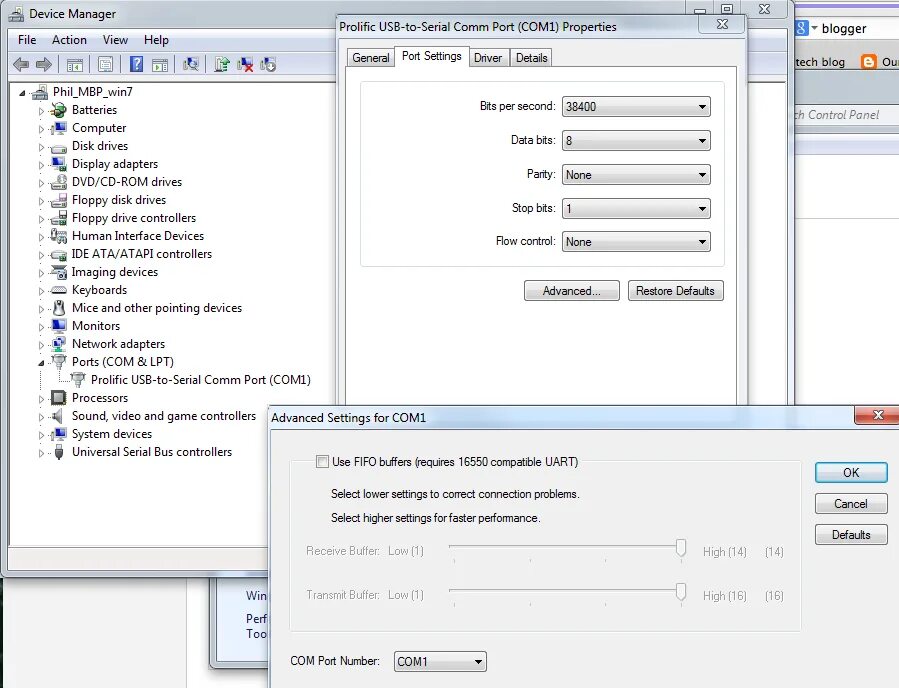Click Cancel in Advanced Settings dialog

coord(851,504)
